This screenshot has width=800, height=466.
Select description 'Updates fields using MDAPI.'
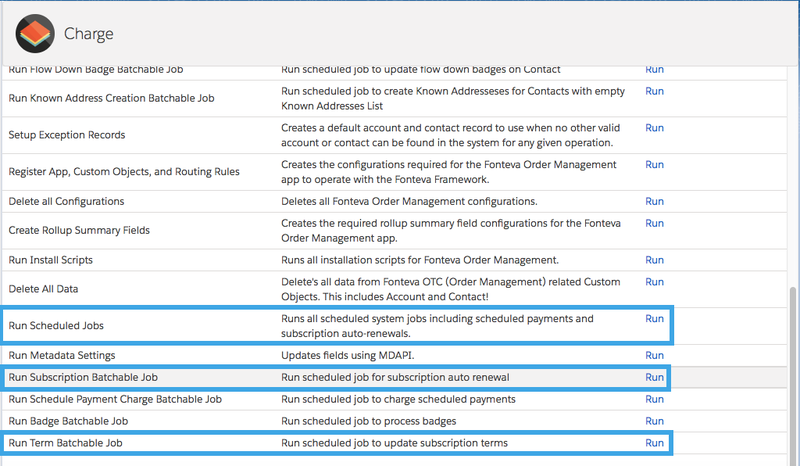347,355
